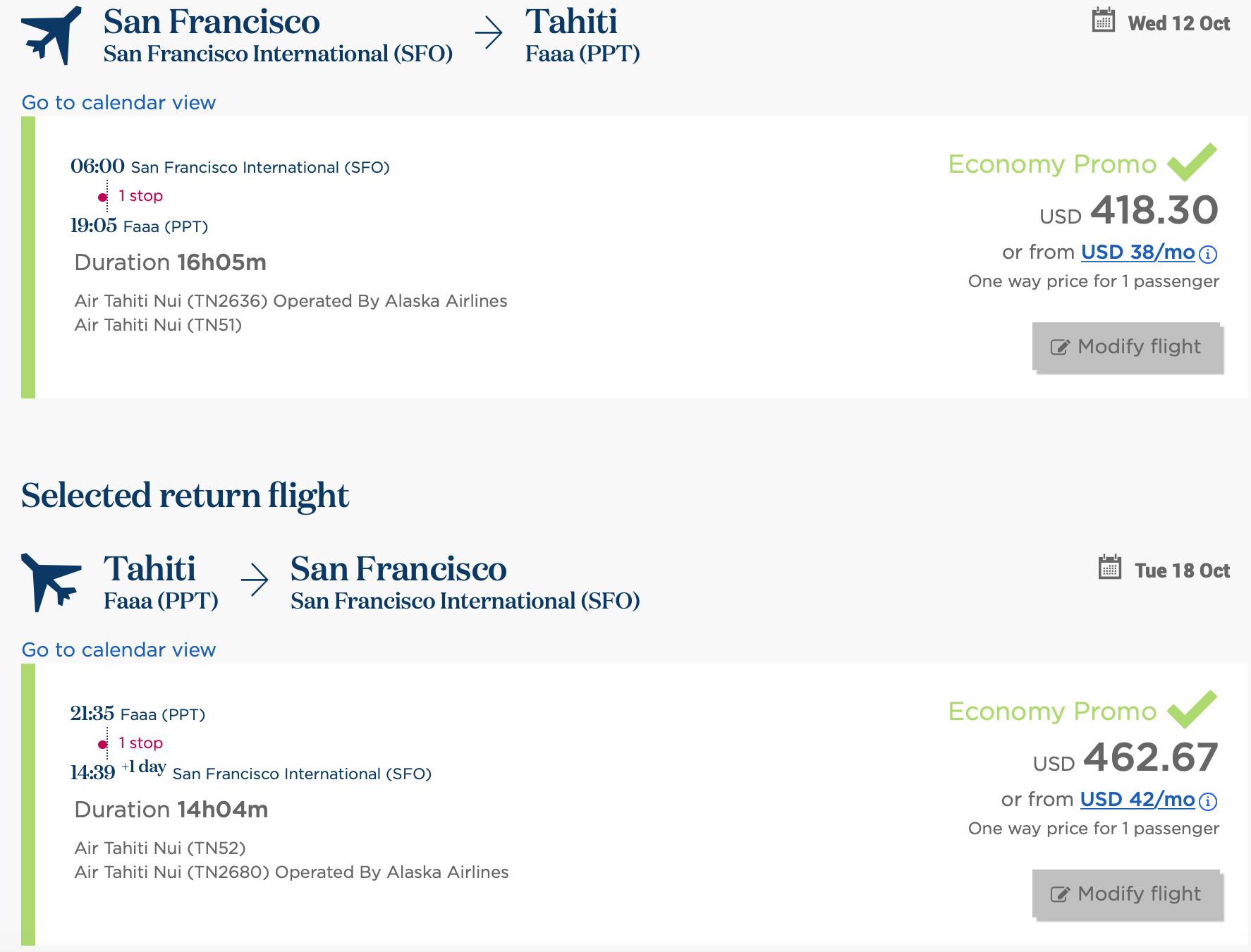
Task: Click the return Economy Promo green checkmark
Action: point(1192,709)
